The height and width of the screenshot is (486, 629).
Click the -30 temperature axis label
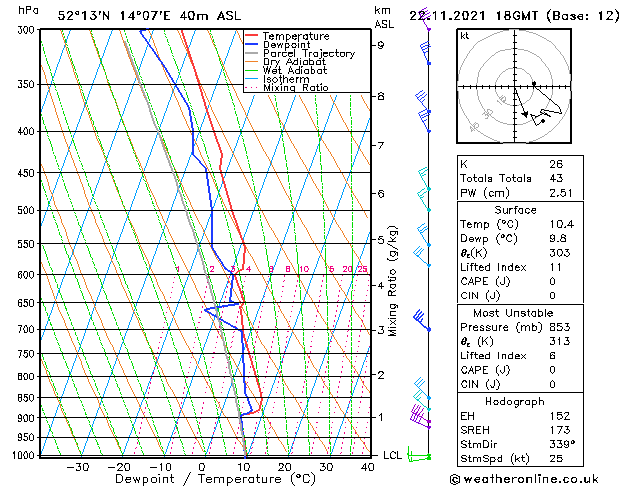(78, 467)
